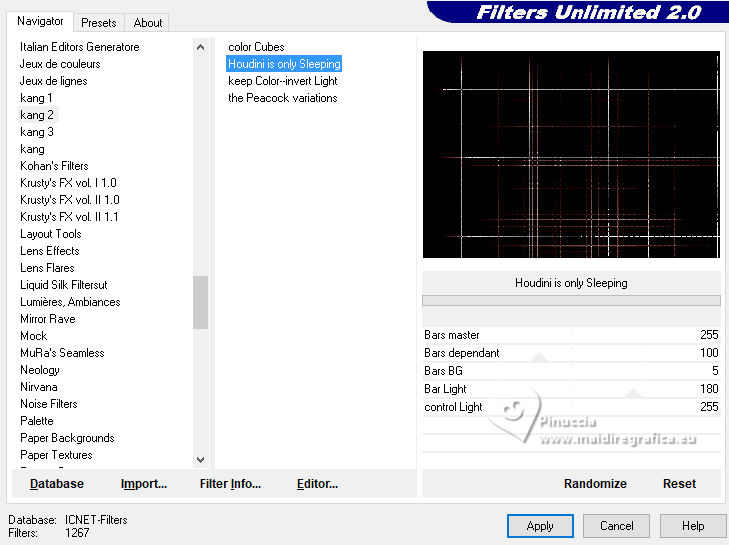This screenshot has height=545, width=729.
Task: Select keep Color--invert Light filter
Action: tap(283, 81)
